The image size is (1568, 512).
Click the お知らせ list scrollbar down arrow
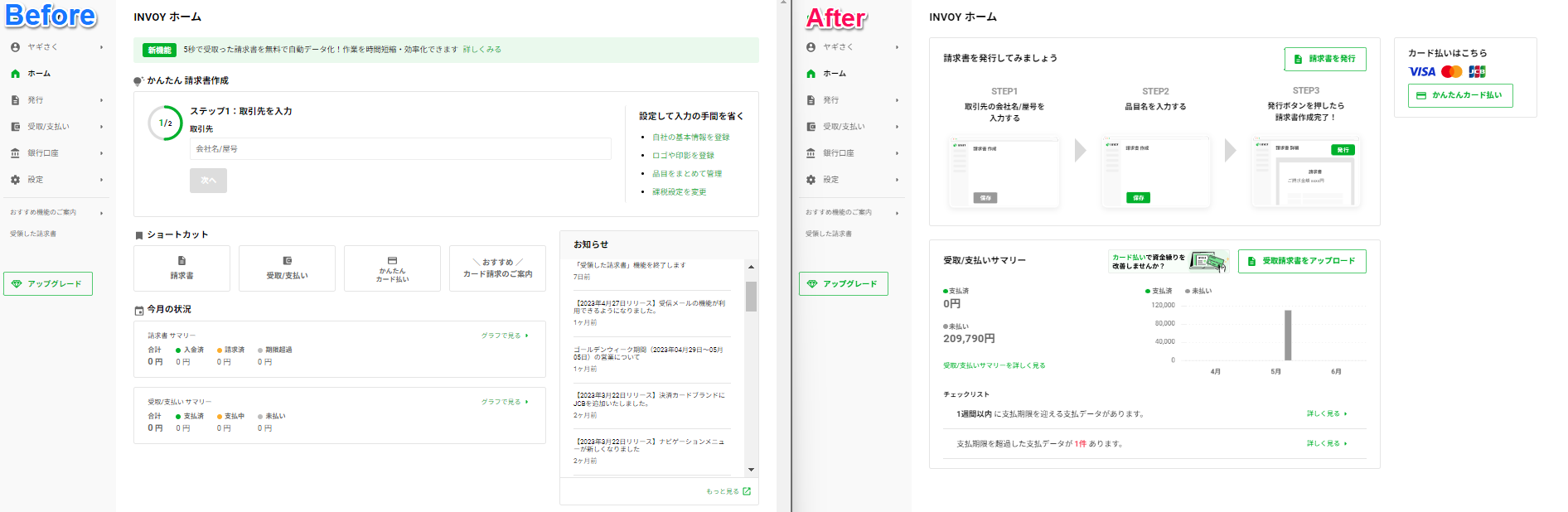[751, 470]
